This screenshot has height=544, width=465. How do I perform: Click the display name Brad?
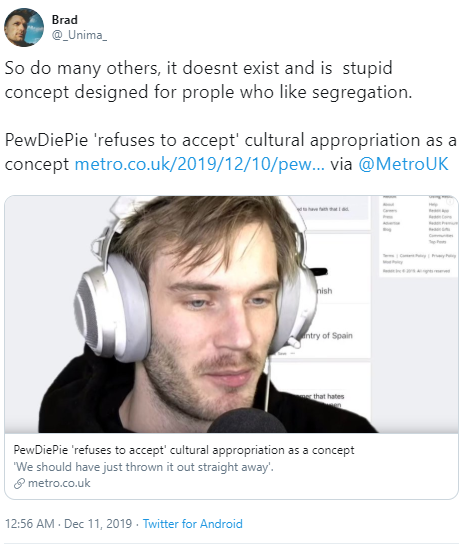click(65, 20)
